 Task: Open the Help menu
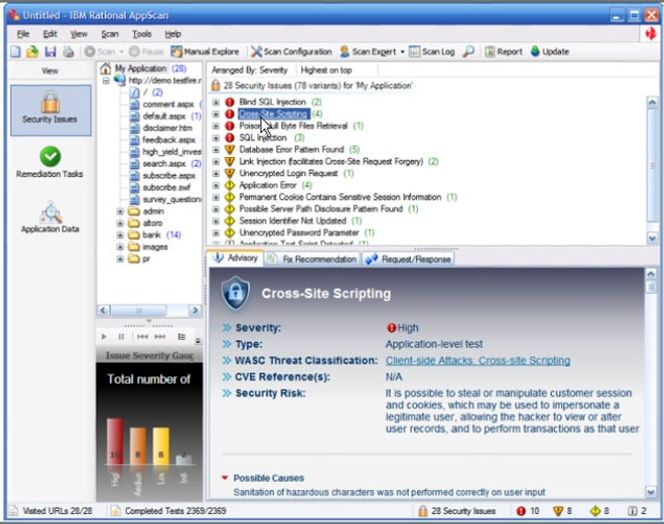[x=173, y=34]
